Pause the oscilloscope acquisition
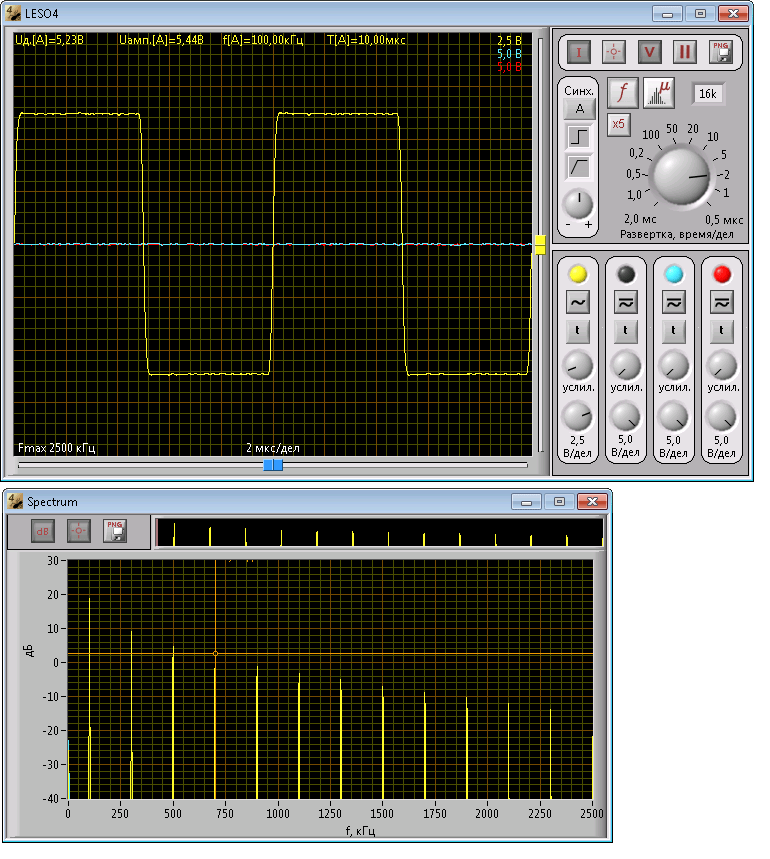Image resolution: width=770 pixels, height=859 pixels. pos(685,53)
